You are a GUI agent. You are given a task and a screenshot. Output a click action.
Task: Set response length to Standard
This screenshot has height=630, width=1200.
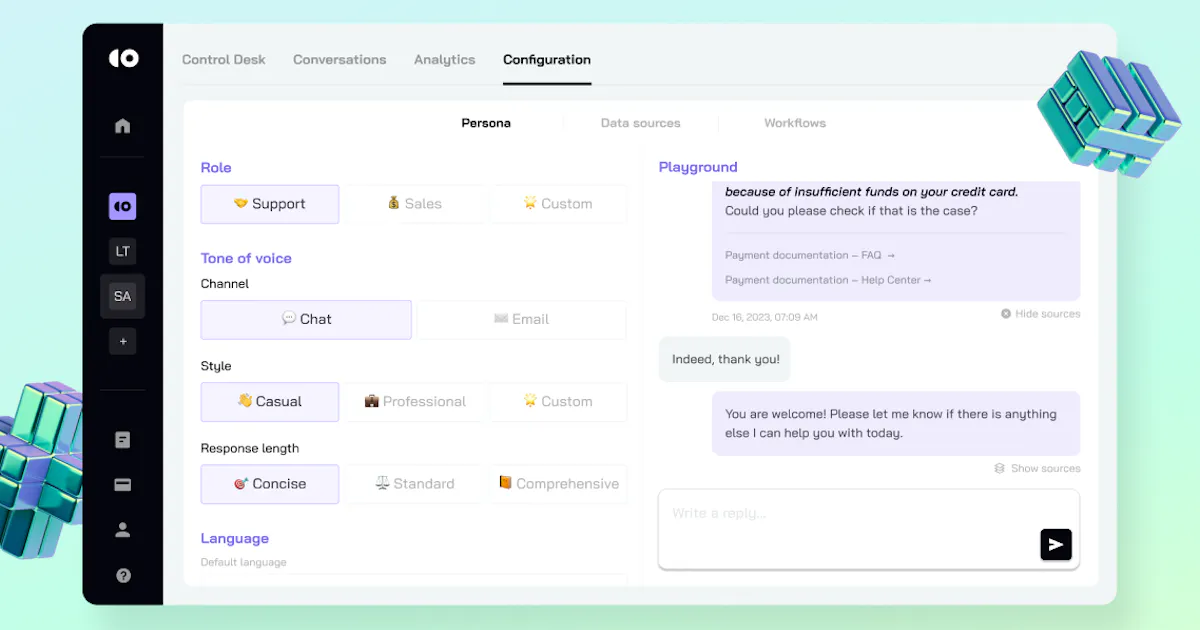point(414,484)
